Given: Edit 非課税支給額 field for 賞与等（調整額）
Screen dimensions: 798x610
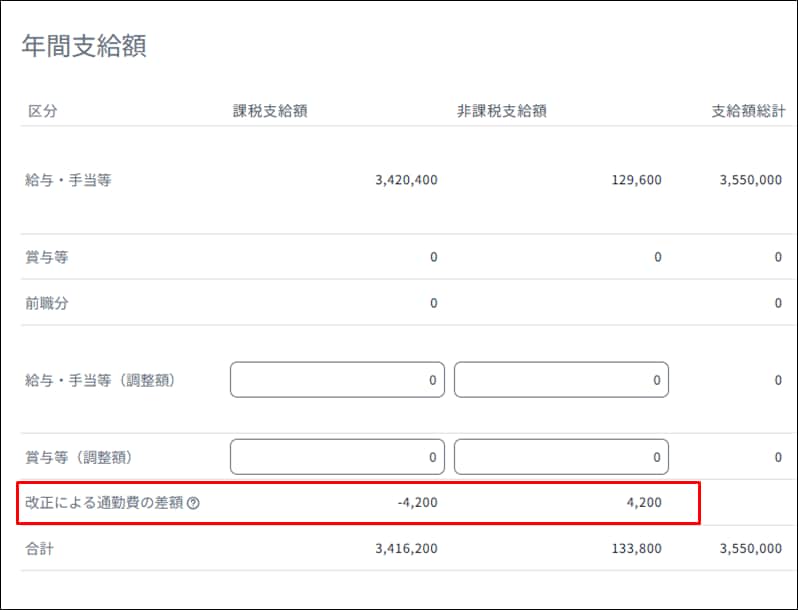Looking at the screenshot, I should tap(561, 457).
